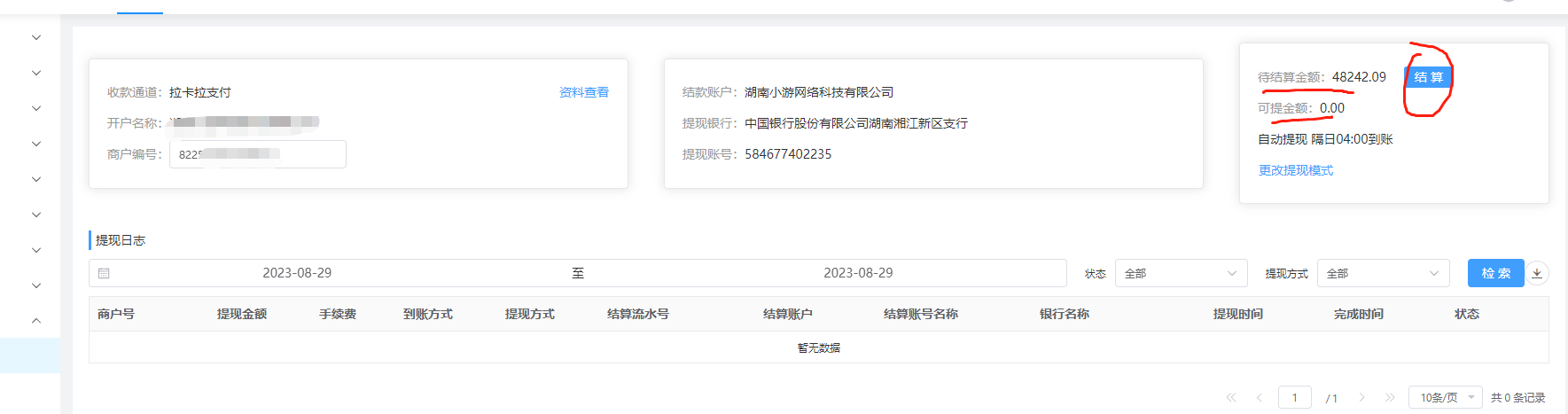Click the previous page arrow in pagination
Viewport: 1568px width, 414px height.
(1259, 397)
